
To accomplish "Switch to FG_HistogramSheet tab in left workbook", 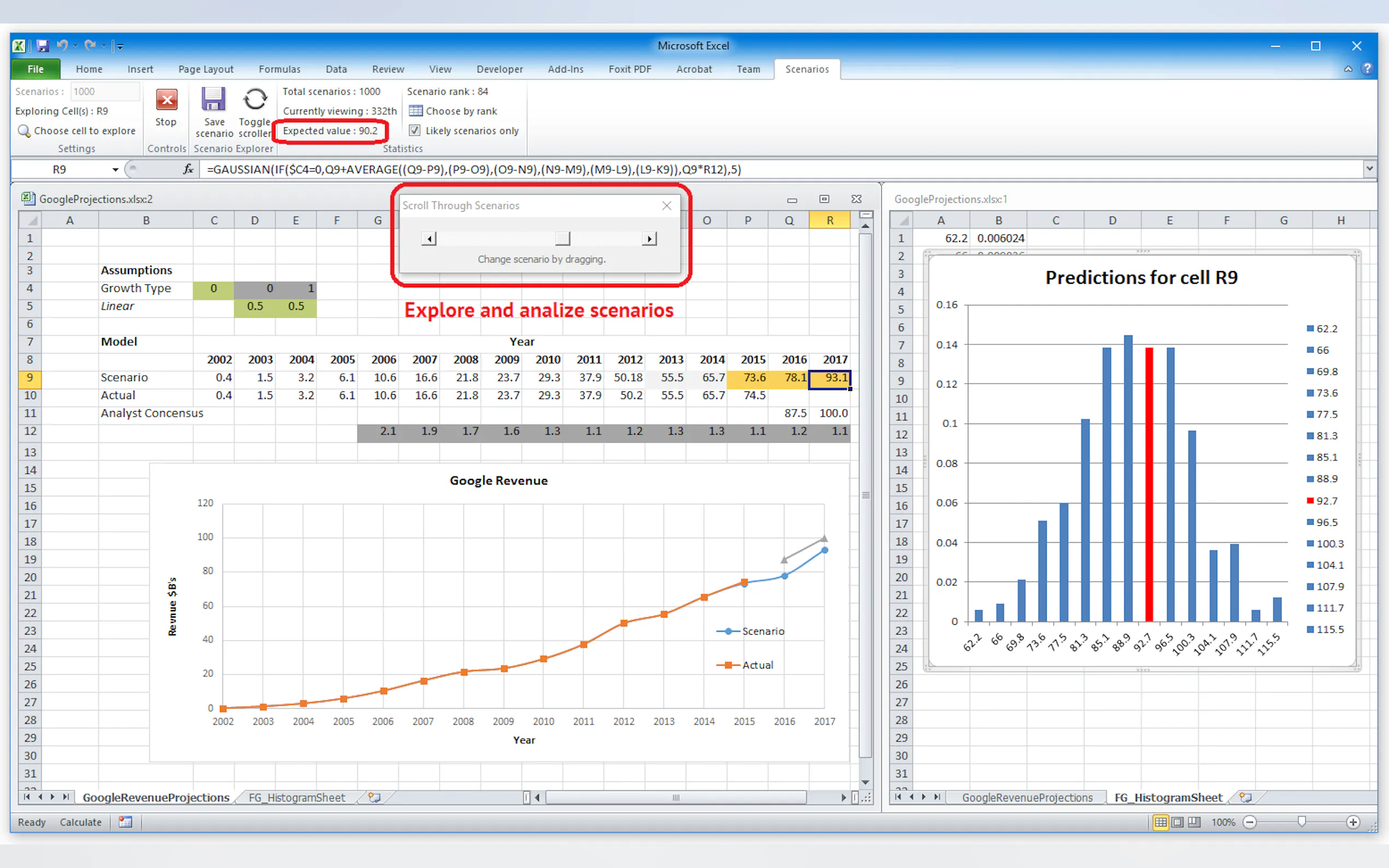I will click(296, 797).
